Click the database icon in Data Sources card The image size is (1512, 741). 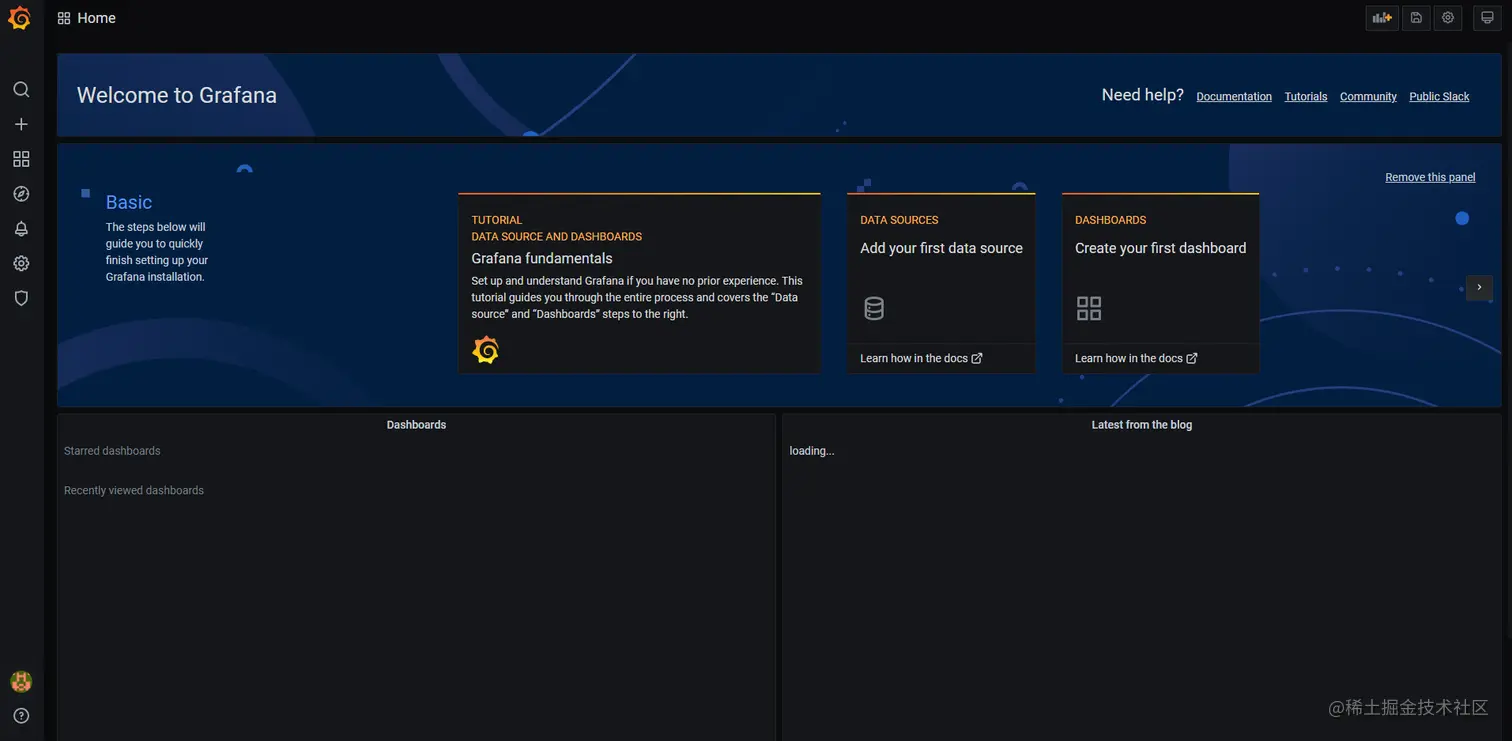(874, 308)
